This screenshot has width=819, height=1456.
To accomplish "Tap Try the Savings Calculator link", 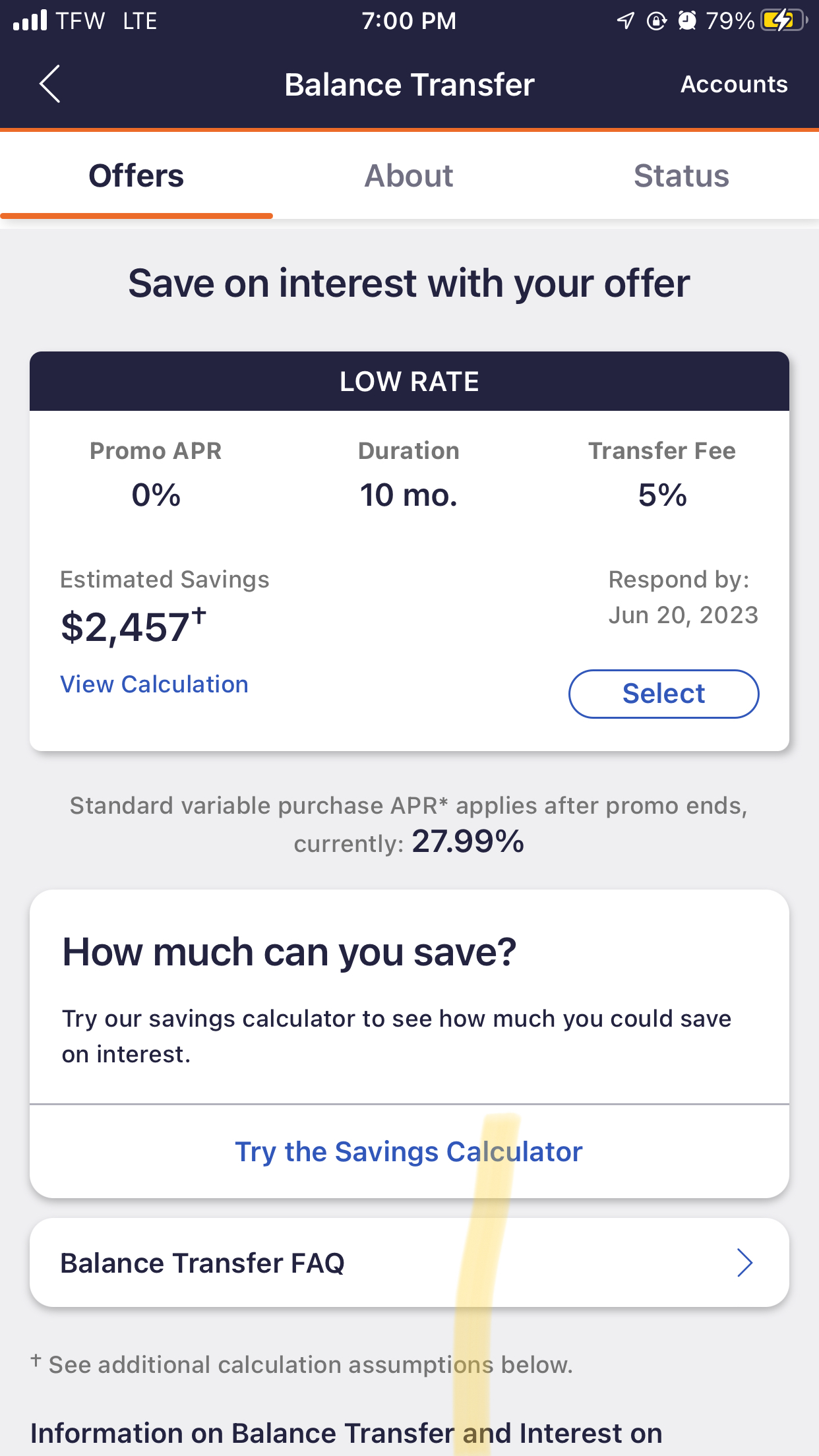I will (x=409, y=1152).
